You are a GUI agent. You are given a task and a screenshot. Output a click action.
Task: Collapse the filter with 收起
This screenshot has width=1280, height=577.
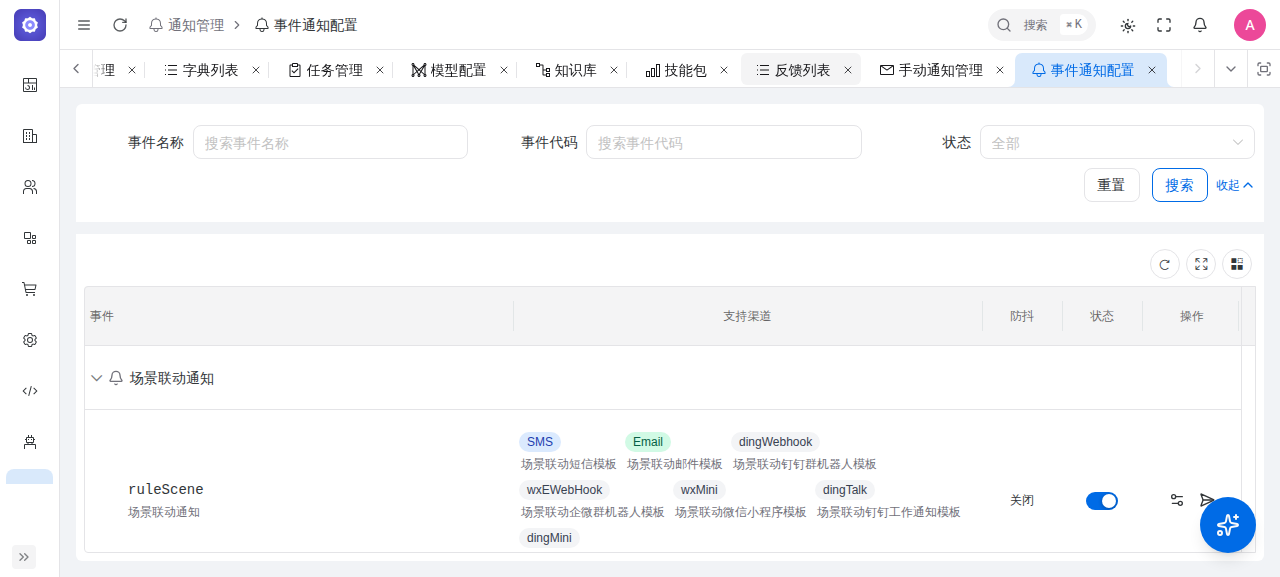[1235, 185]
